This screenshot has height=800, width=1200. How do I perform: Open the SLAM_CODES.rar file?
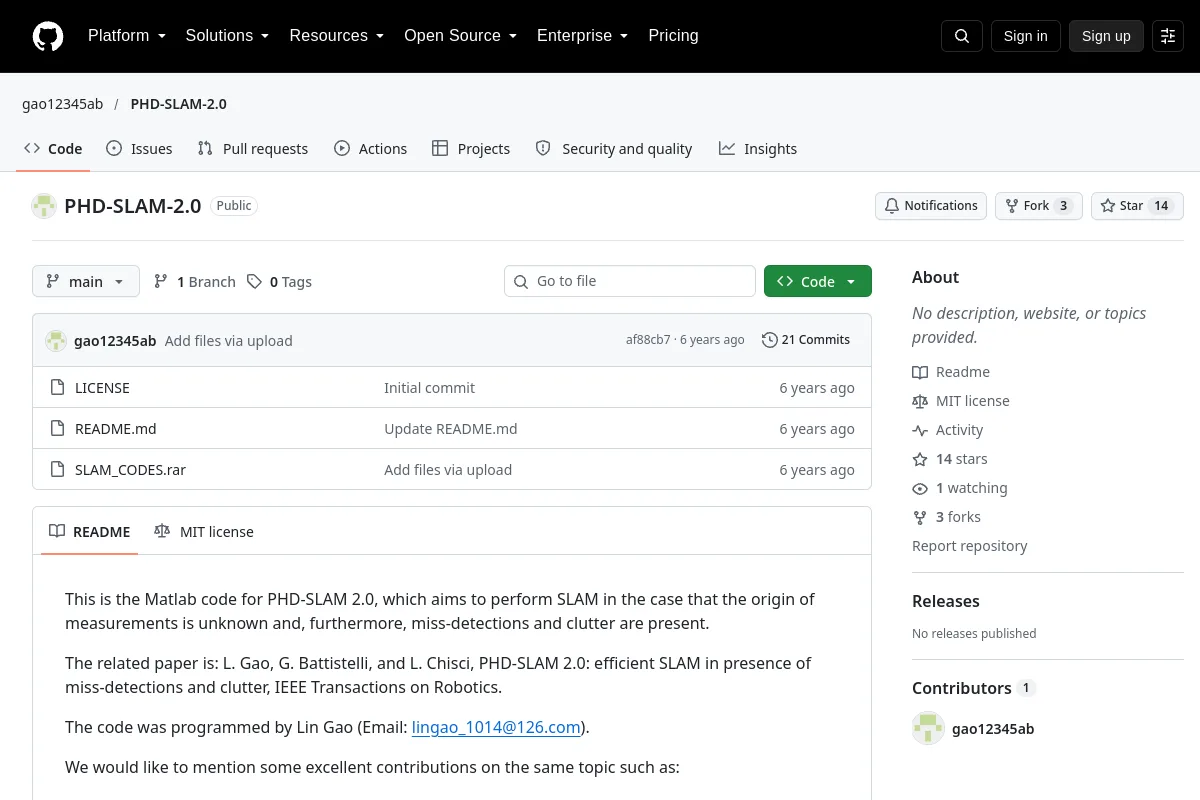pyautogui.click(x=130, y=470)
